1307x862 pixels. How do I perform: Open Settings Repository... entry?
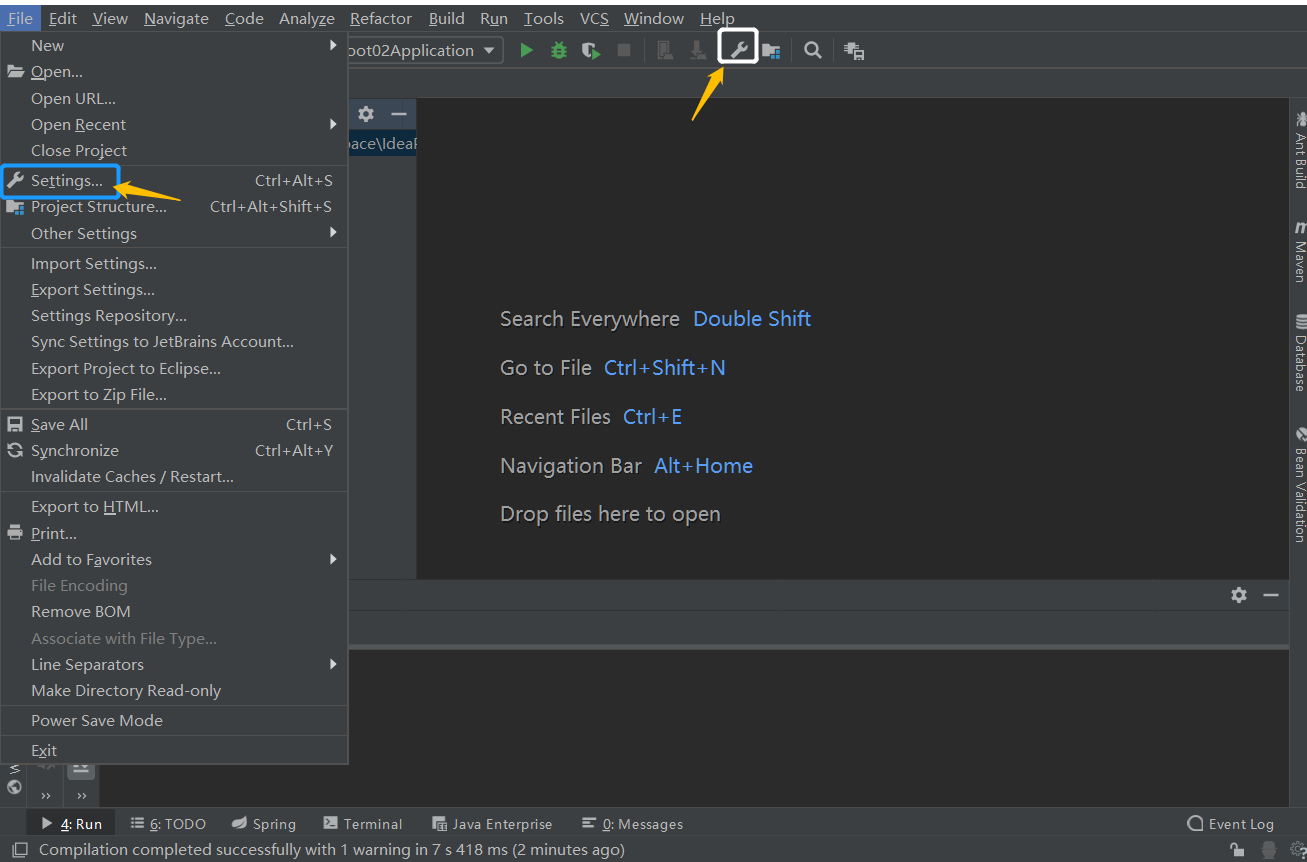pyautogui.click(x=174, y=315)
